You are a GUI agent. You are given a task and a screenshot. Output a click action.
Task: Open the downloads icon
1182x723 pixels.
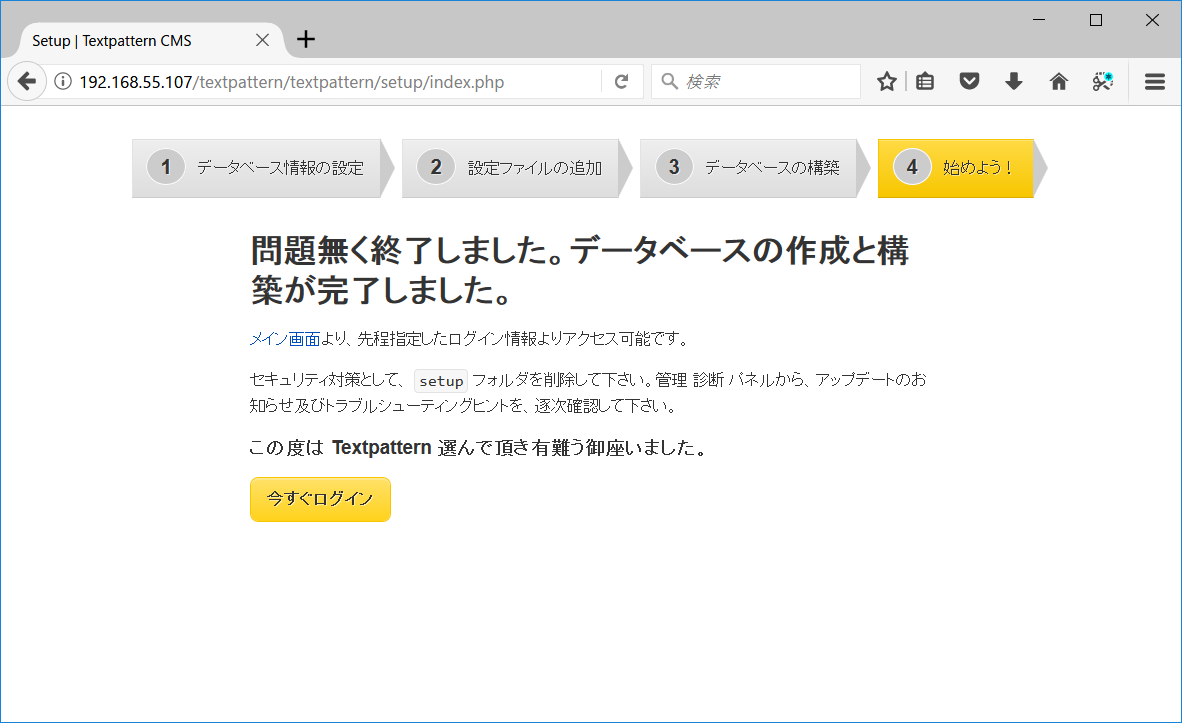click(x=1013, y=81)
